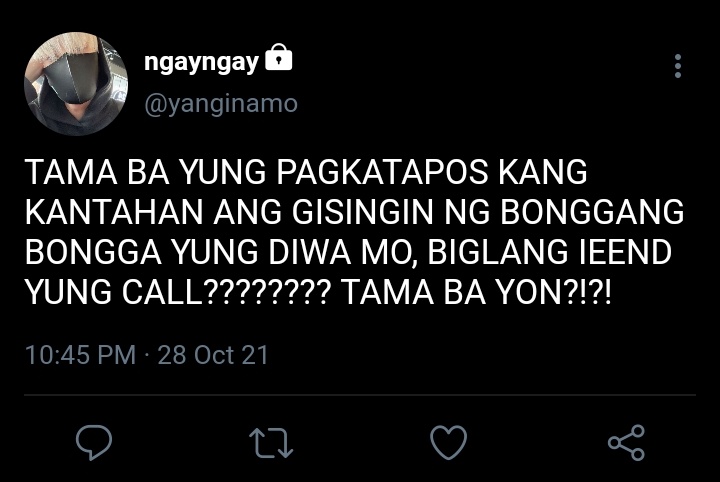Open the ngayngay display name
The height and width of the screenshot is (482, 720).
(x=202, y=62)
